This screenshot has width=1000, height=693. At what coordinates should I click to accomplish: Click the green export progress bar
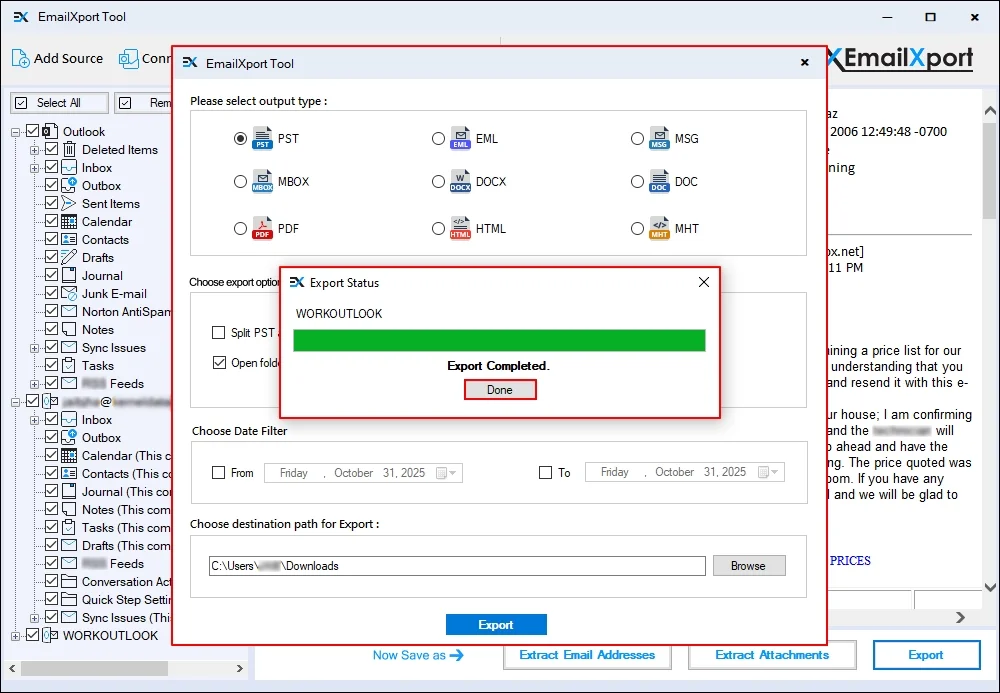coord(499,340)
